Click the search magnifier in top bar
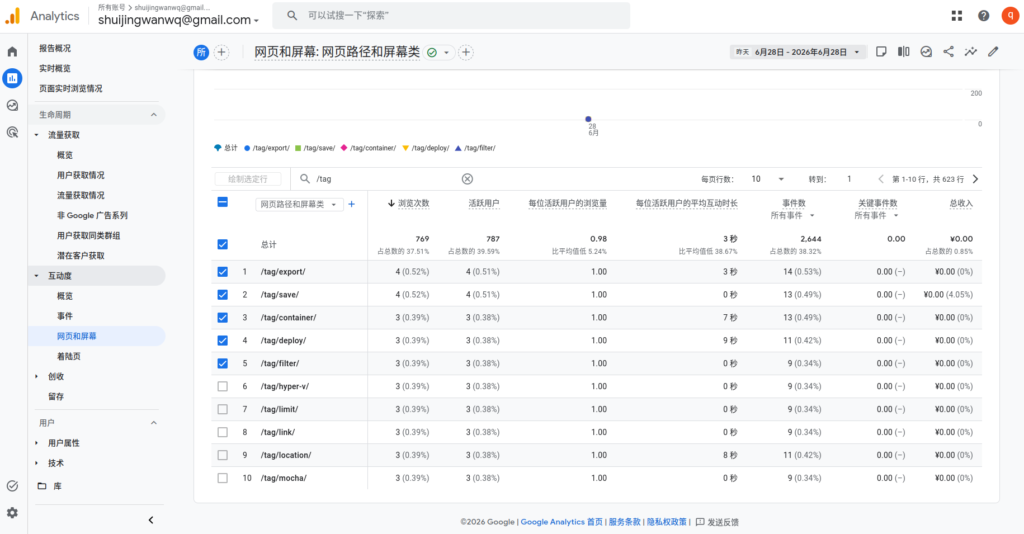Screen dimensions: 1024x534 [x=292, y=15]
